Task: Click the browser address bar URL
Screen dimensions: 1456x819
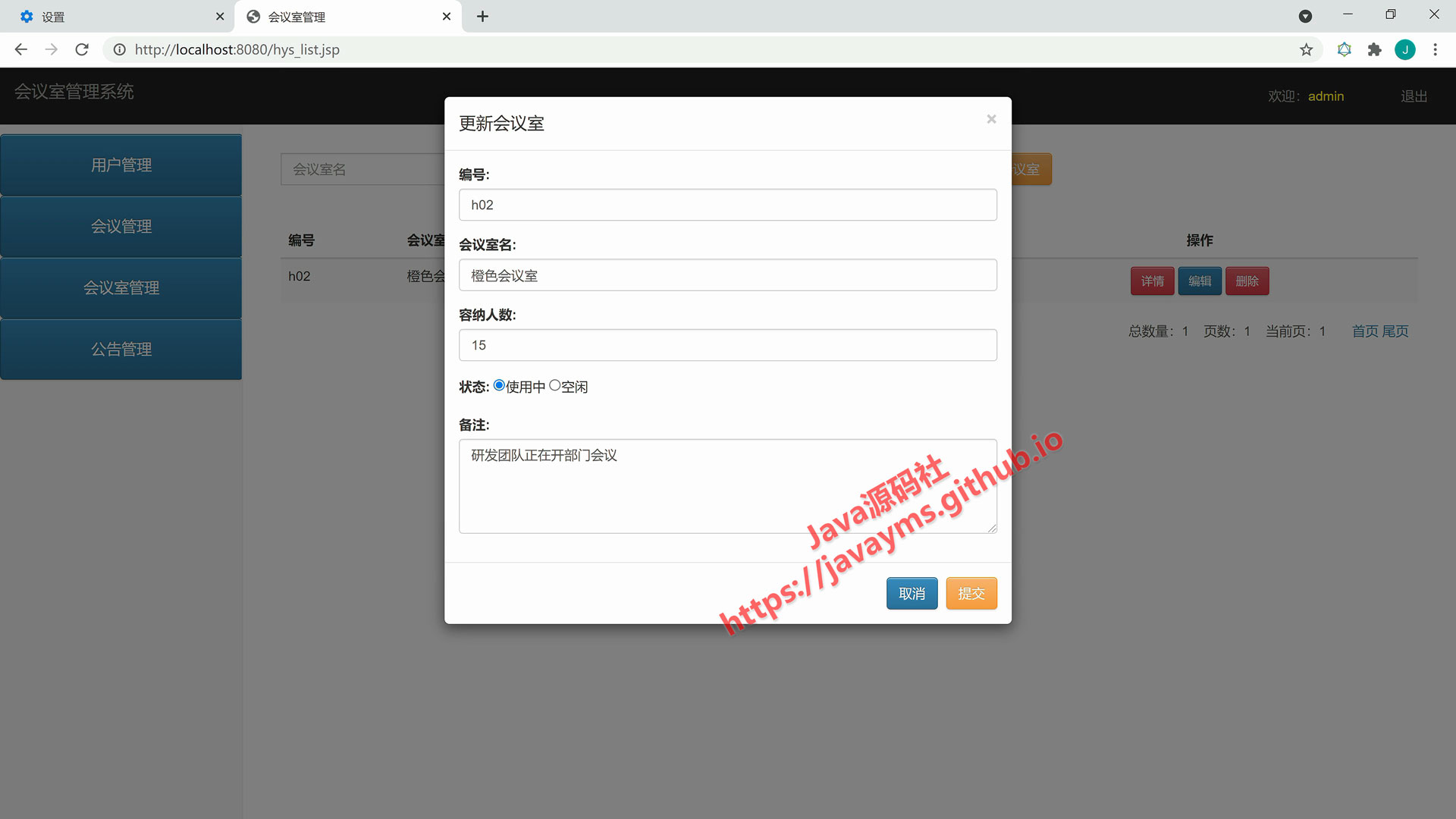Action: (x=237, y=49)
